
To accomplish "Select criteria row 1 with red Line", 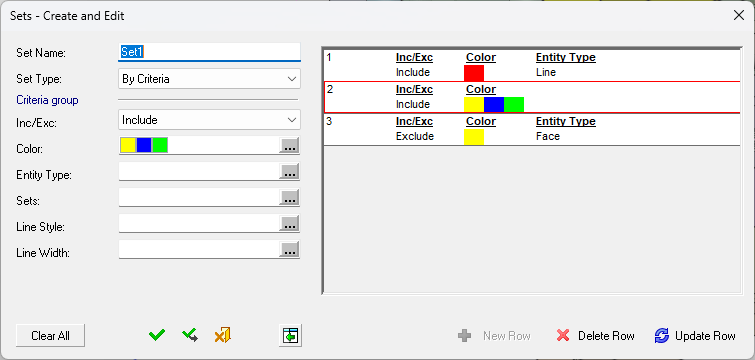I will click(532, 65).
